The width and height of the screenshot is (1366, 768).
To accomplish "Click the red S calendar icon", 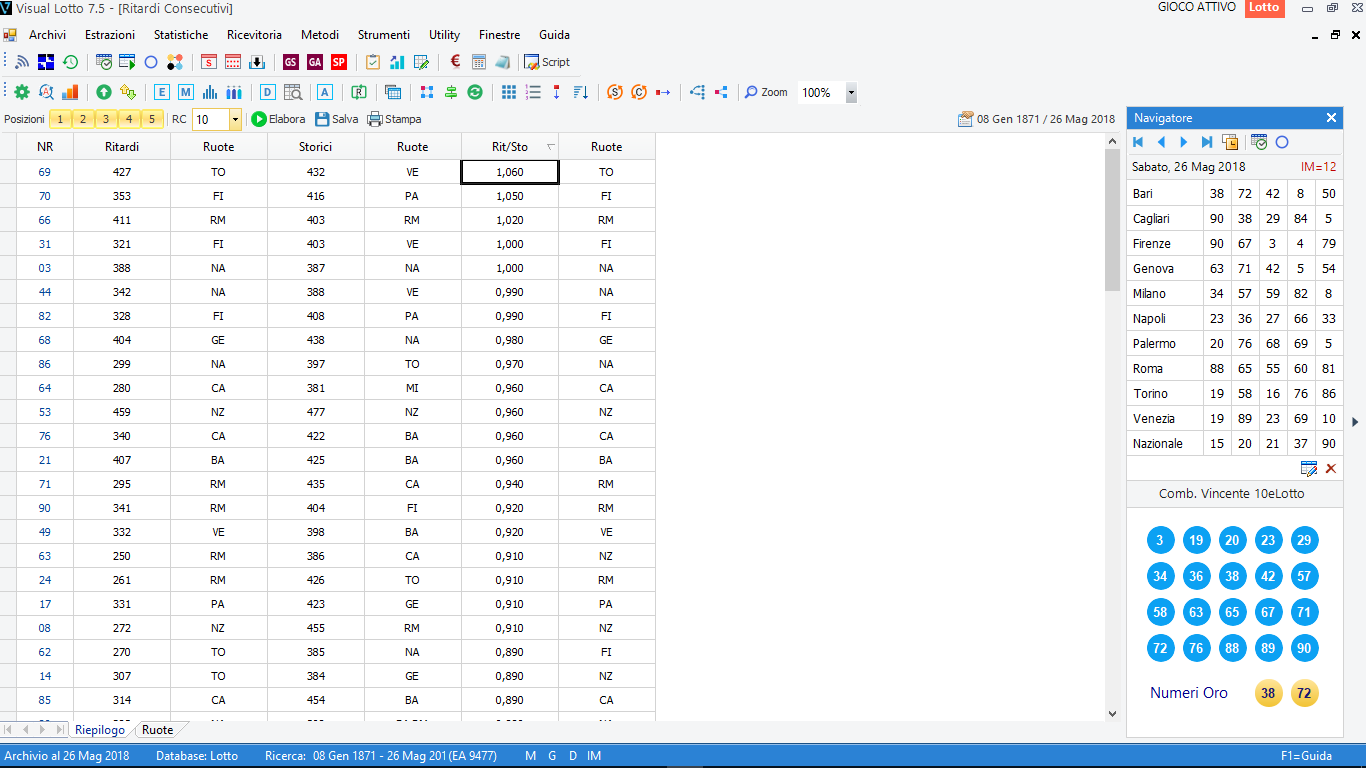I will coord(209,62).
